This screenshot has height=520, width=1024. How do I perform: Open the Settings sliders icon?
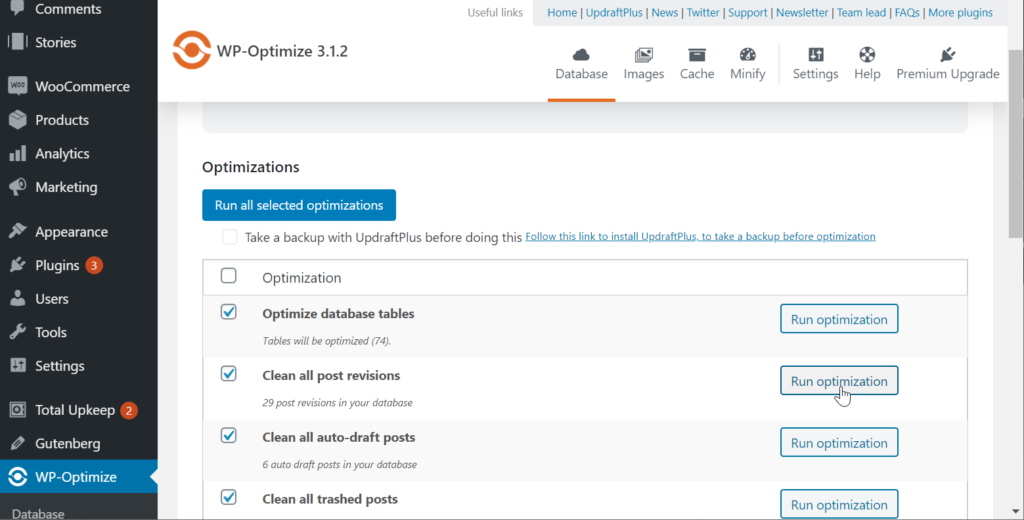(x=815, y=55)
